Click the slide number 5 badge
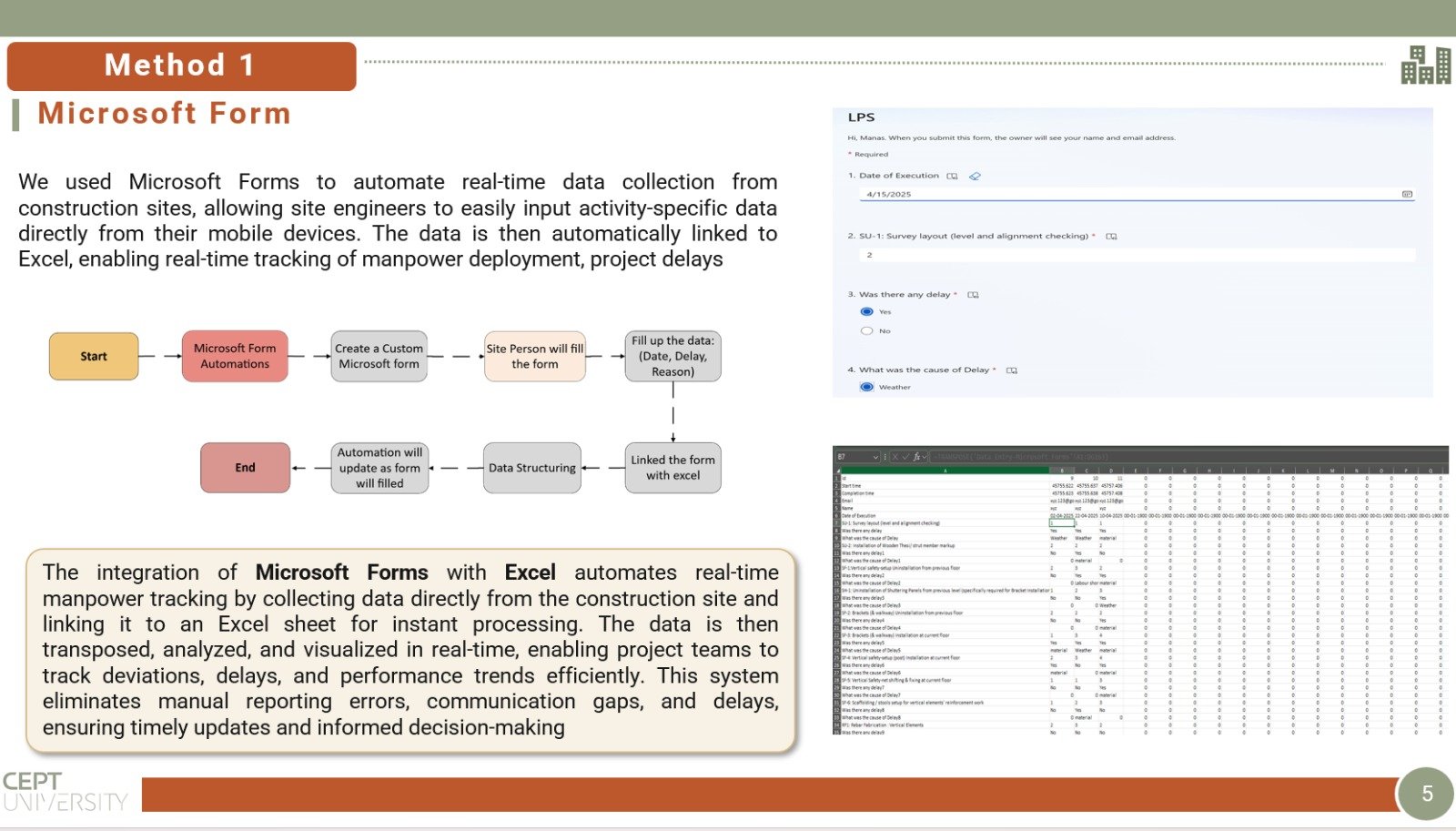1456x831 pixels. (1426, 794)
